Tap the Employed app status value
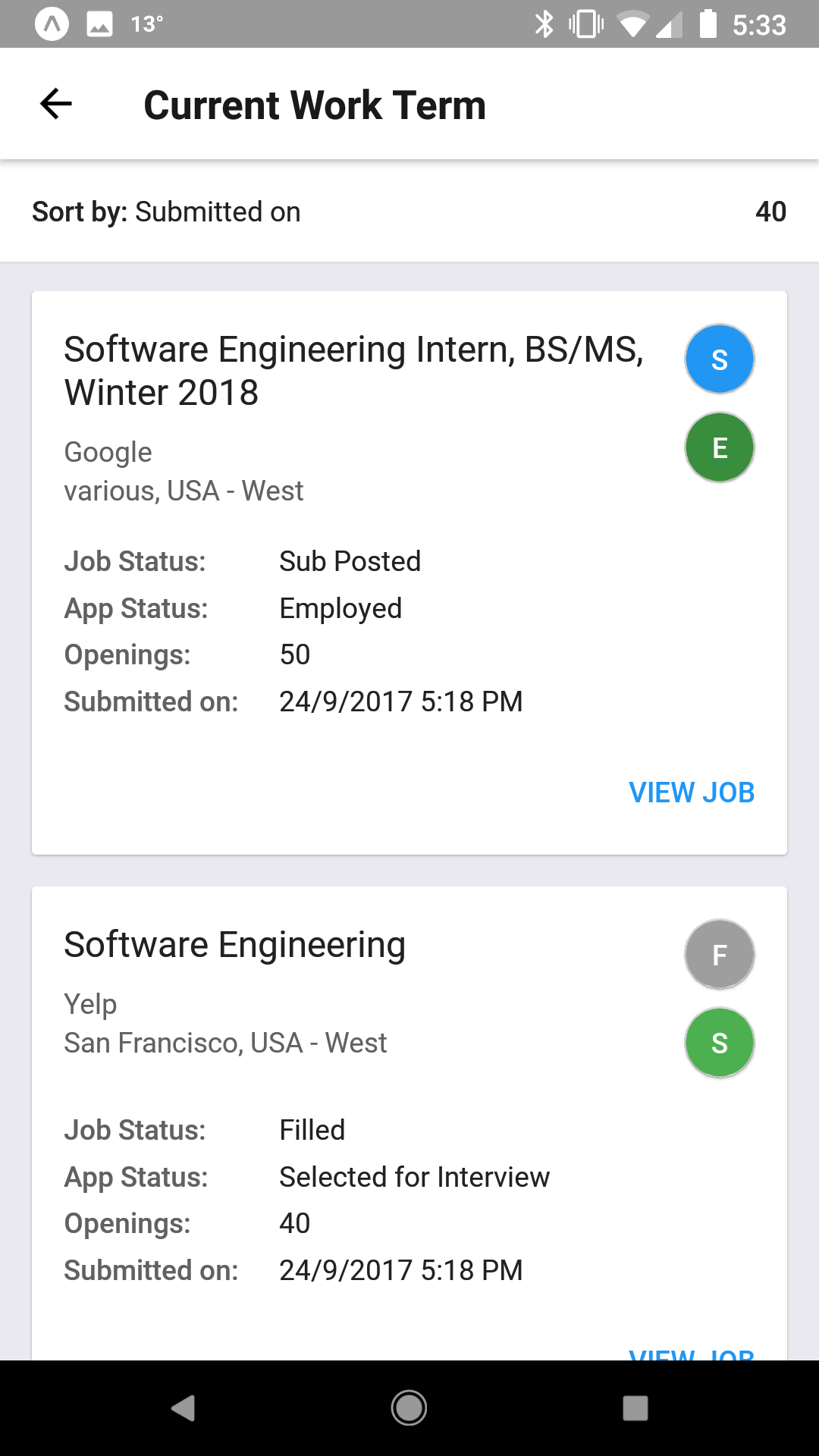Screen dimensions: 819x1456 pyautogui.click(x=340, y=608)
